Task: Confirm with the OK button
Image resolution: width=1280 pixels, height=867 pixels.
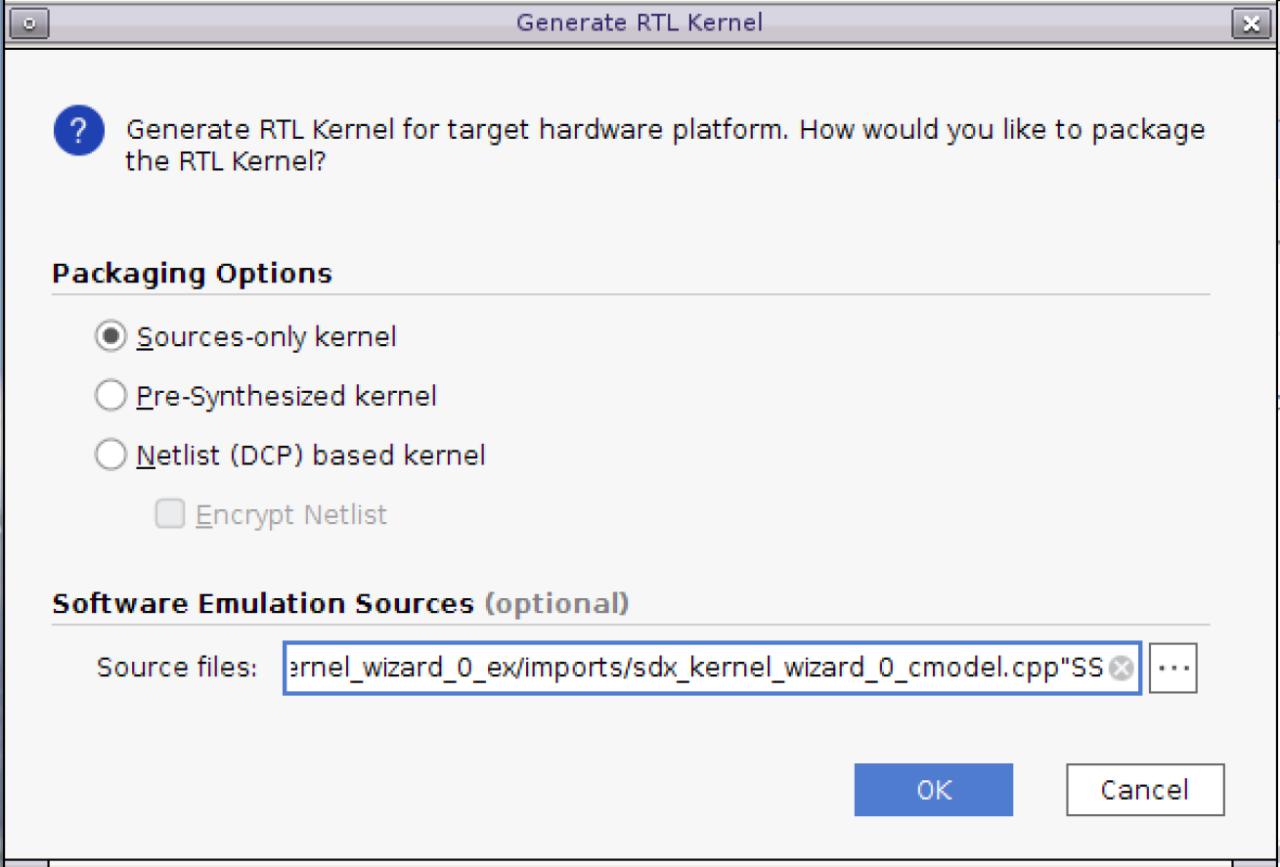Action: coord(933,790)
